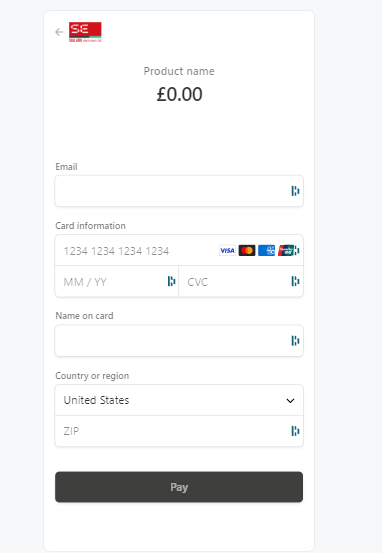382x553 pixels.
Task: Click the SE company logo
Action: (85, 32)
